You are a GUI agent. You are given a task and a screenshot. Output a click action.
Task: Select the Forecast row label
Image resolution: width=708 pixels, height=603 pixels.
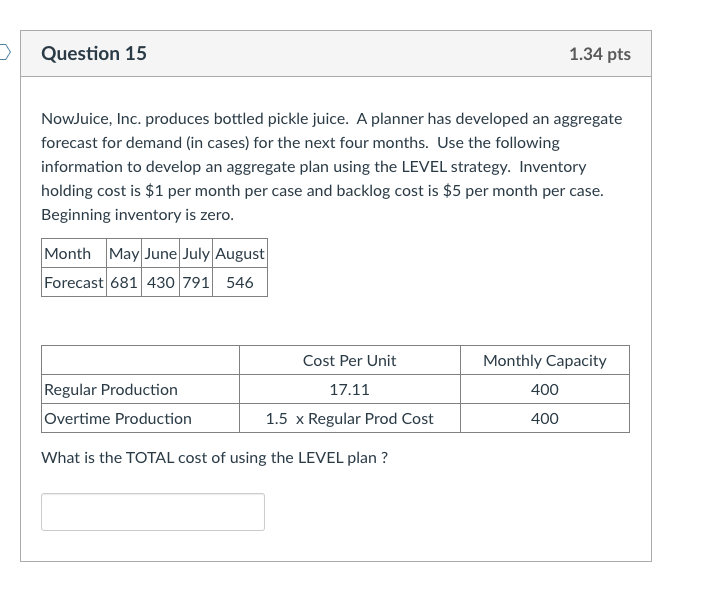(x=74, y=282)
